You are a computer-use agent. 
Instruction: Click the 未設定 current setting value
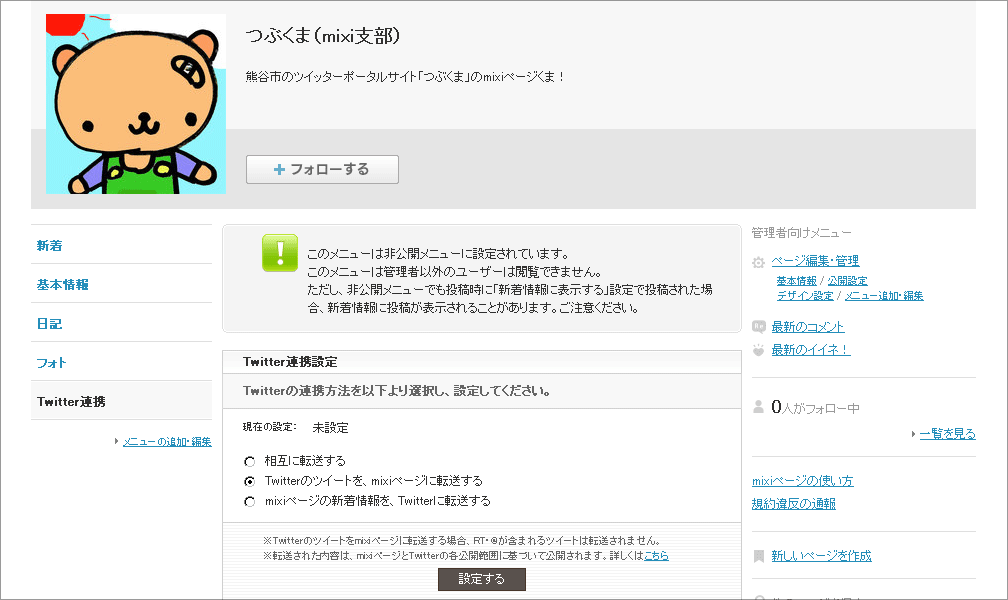(330, 428)
